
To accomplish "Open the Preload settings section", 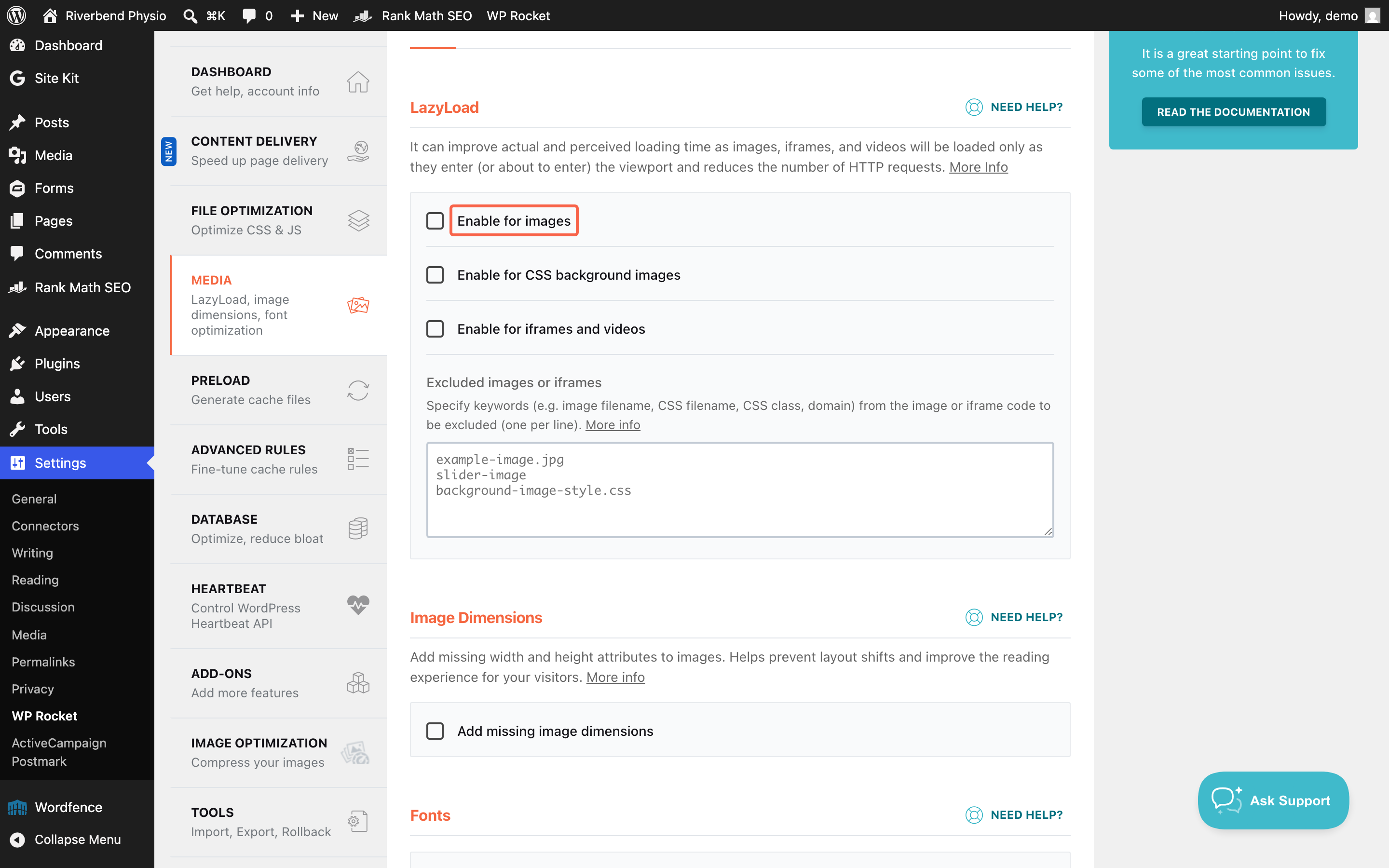I will [x=278, y=391].
